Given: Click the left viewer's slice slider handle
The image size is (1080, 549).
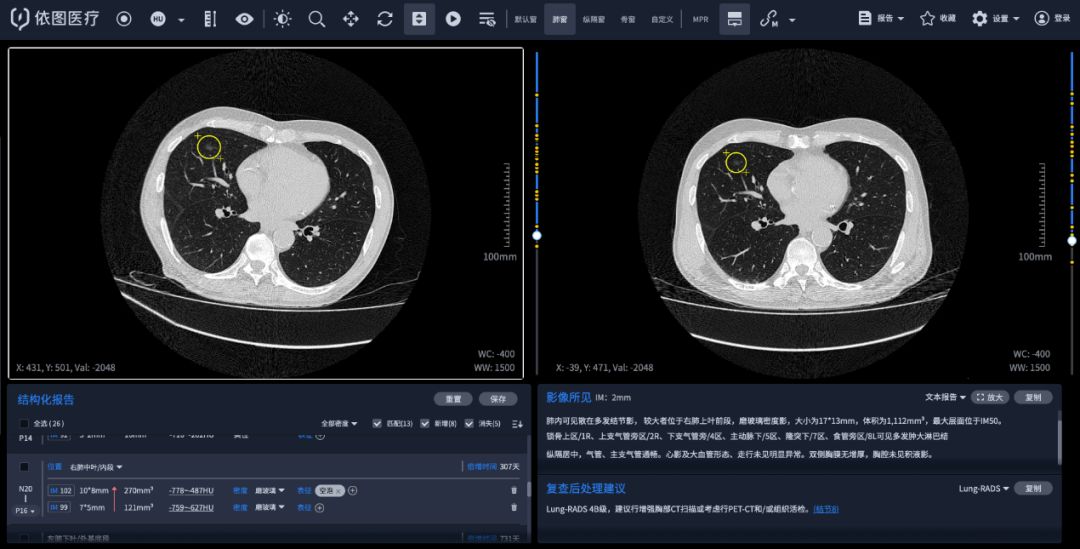Looking at the screenshot, I should [x=537, y=236].
